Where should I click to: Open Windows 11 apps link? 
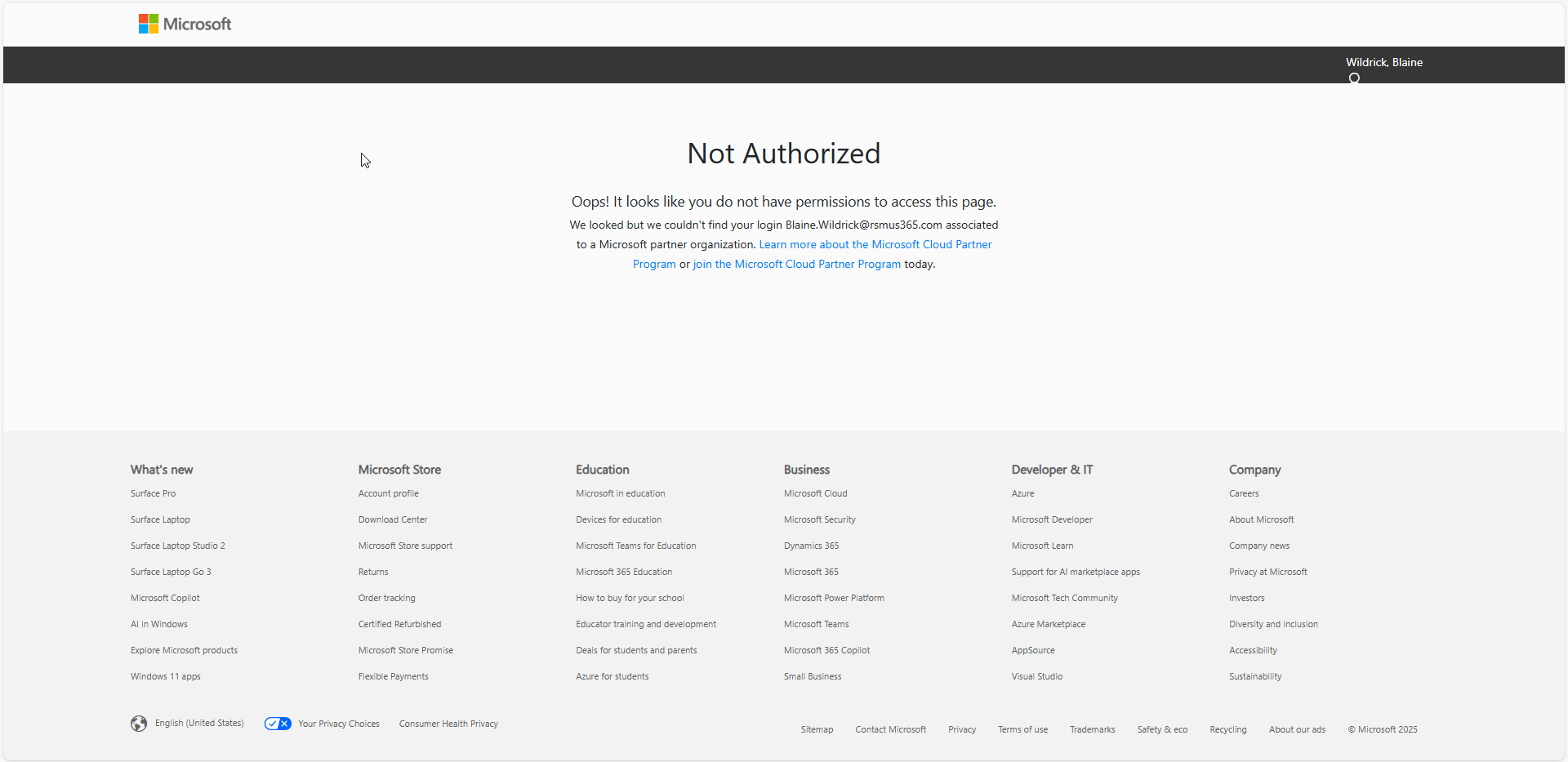tap(166, 676)
